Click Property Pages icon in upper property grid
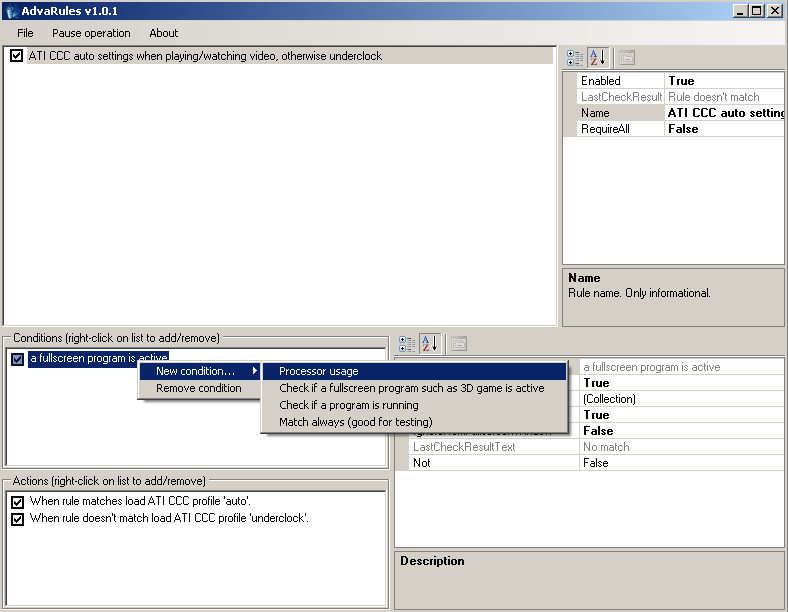Image resolution: width=788 pixels, height=612 pixels. pyautogui.click(x=626, y=58)
